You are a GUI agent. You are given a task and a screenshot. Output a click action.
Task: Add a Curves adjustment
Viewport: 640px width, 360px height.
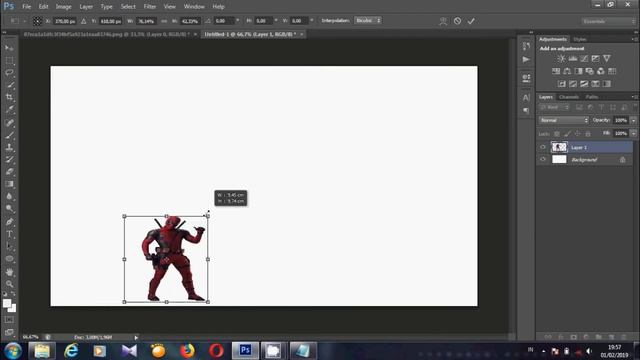[x=584, y=59]
